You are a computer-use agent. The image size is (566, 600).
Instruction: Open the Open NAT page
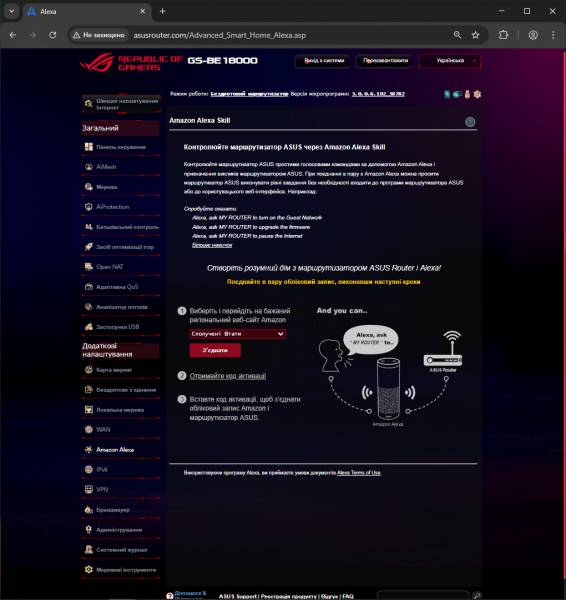(121, 267)
